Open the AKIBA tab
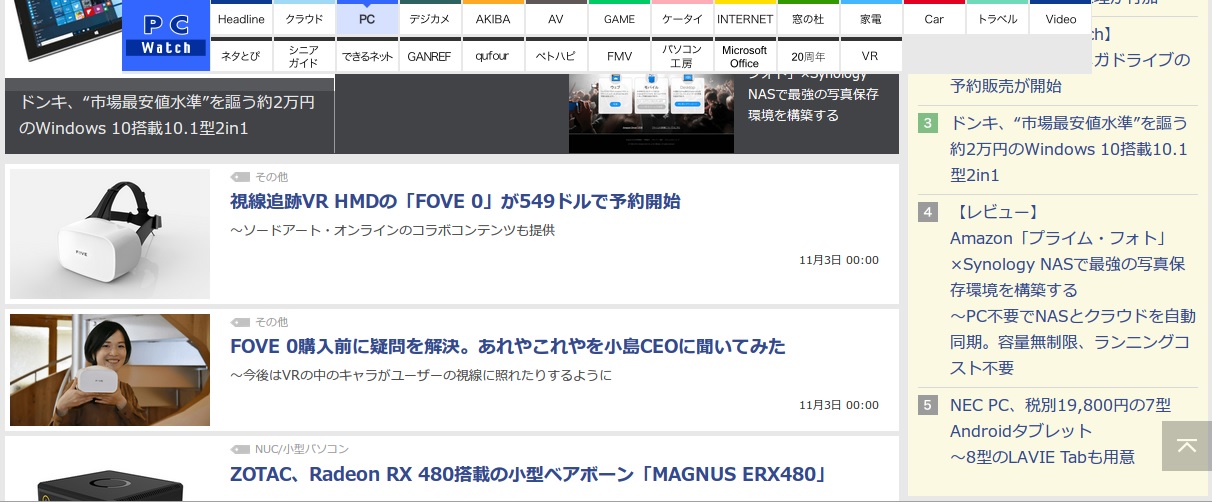The height and width of the screenshot is (502, 1212). click(493, 19)
